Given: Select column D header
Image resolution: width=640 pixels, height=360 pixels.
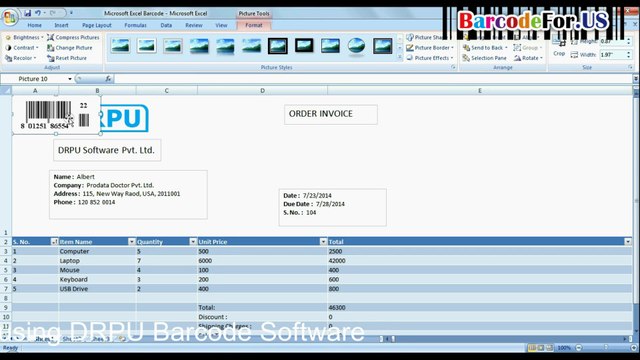Looking at the screenshot, I should coord(262,91).
